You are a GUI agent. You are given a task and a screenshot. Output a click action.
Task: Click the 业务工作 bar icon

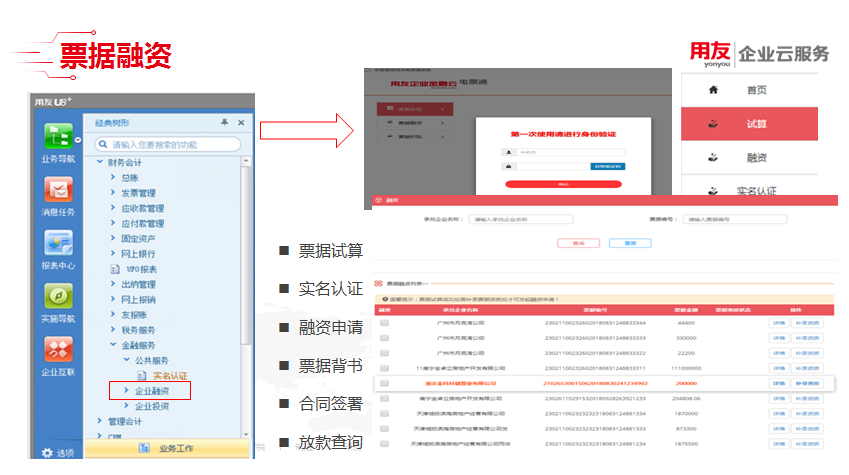pyautogui.click(x=144, y=448)
